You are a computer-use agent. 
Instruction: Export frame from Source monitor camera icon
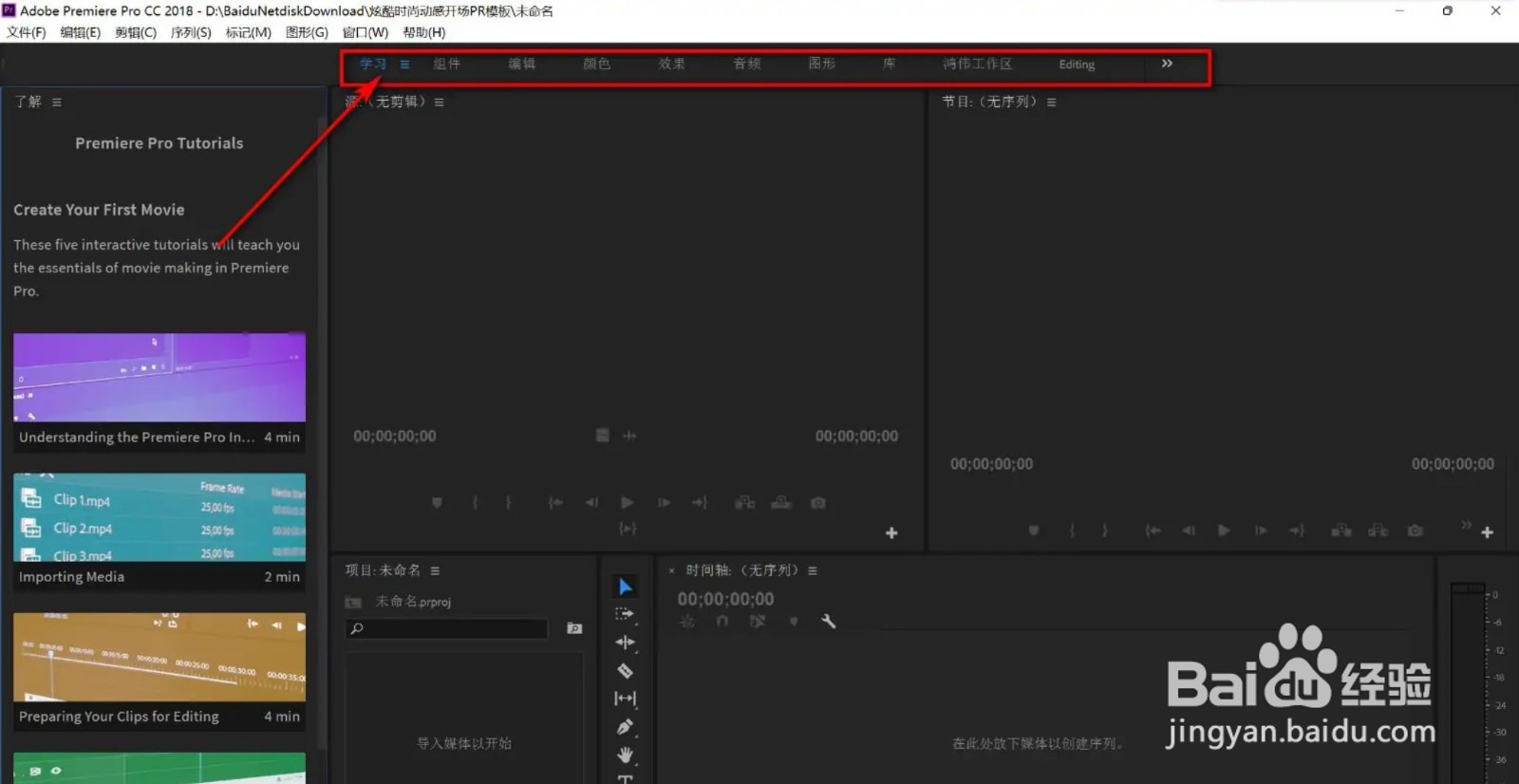tap(818, 502)
